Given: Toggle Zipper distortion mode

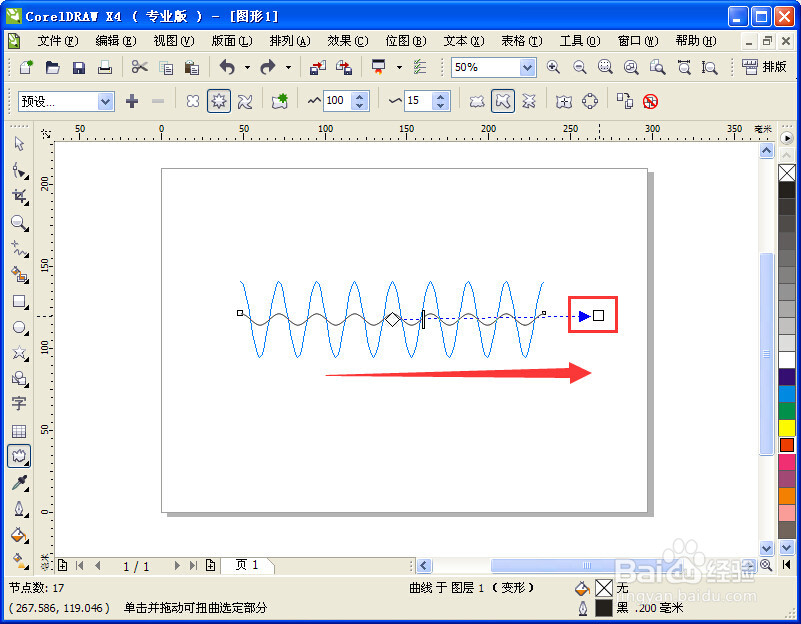Looking at the screenshot, I should coord(219,101).
